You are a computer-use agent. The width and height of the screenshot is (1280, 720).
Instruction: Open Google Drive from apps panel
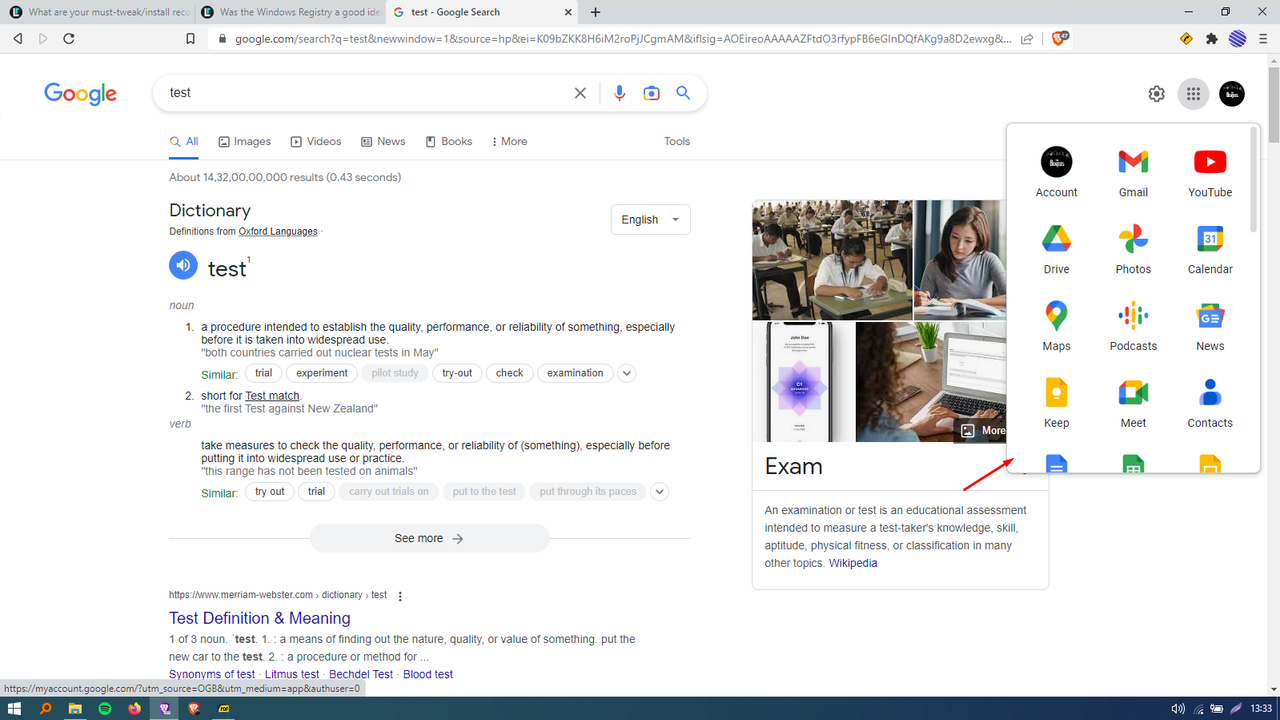1056,250
